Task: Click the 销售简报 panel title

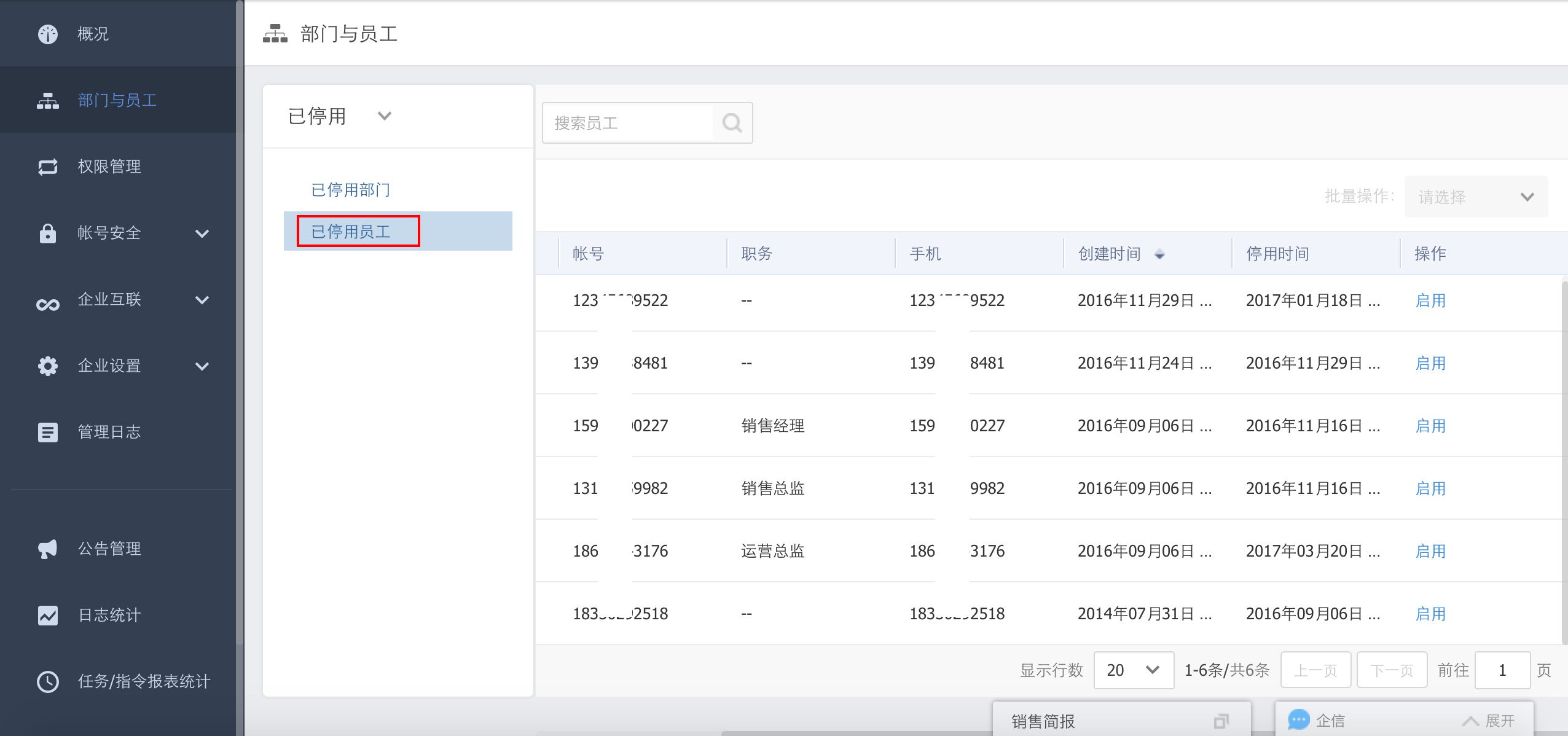Action: coord(1043,721)
